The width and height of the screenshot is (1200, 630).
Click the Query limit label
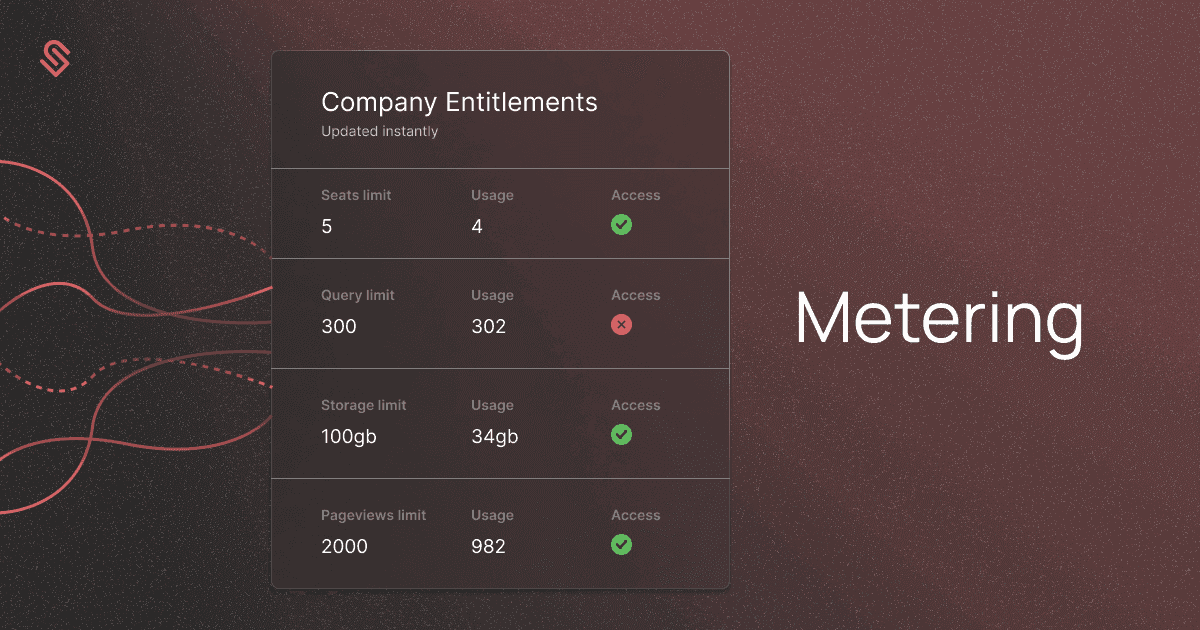(x=358, y=296)
